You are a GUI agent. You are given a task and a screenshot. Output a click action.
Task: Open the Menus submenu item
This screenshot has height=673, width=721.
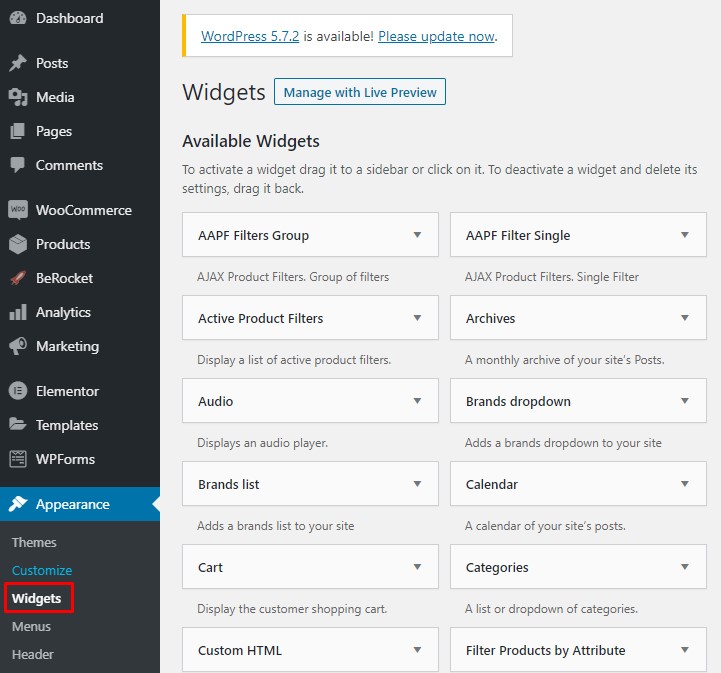tap(31, 627)
